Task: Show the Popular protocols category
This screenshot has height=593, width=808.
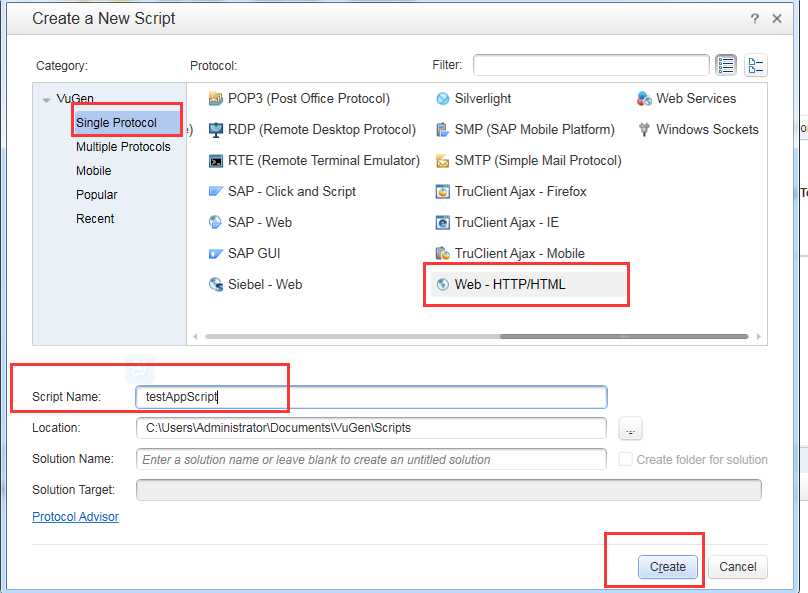Action: point(96,195)
